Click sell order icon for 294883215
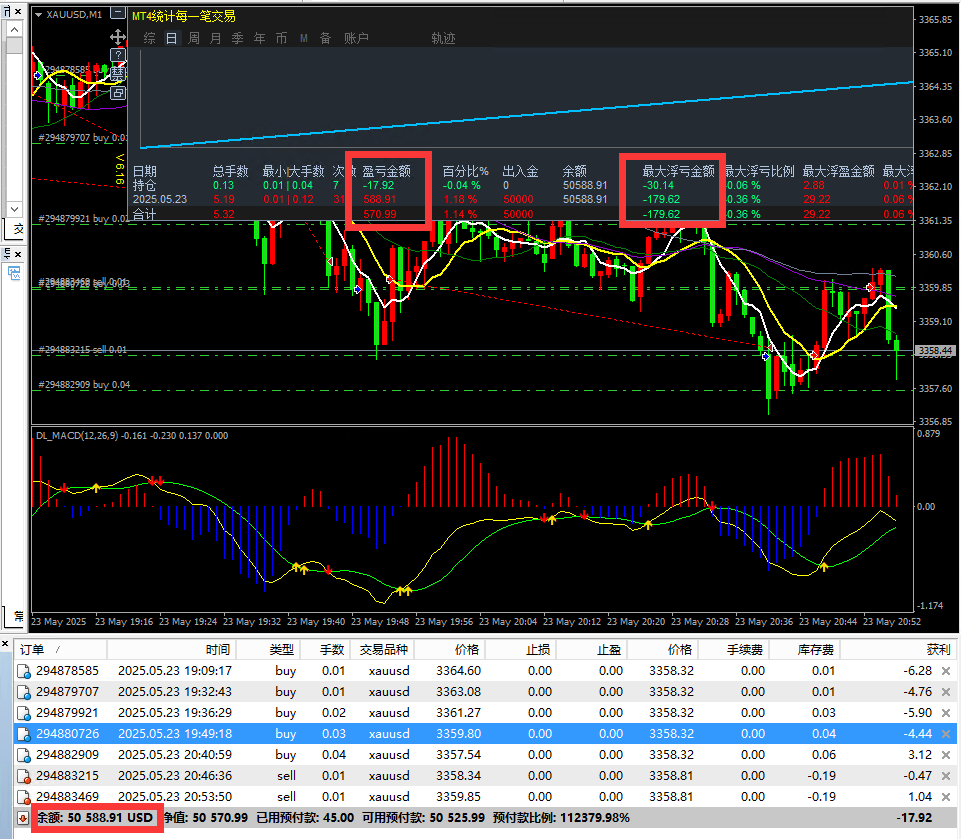This screenshot has width=961, height=839. (x=24, y=776)
